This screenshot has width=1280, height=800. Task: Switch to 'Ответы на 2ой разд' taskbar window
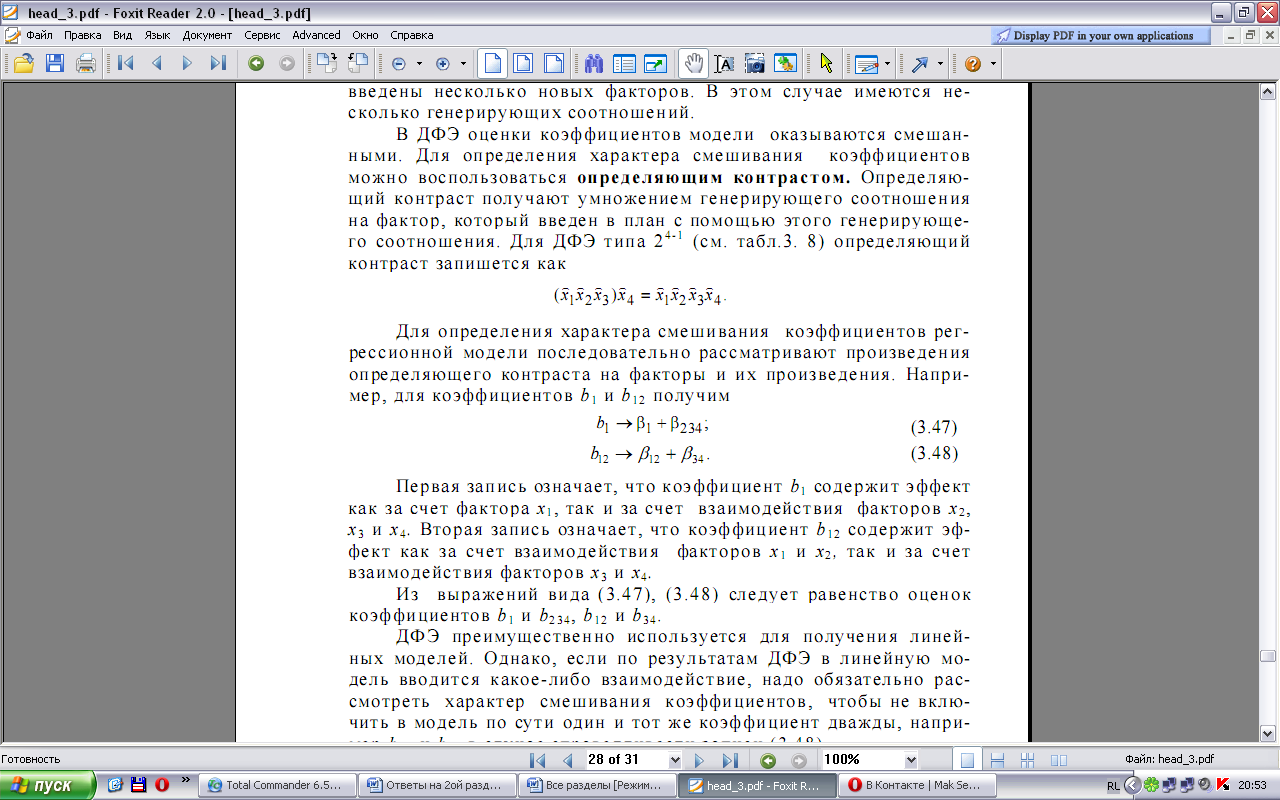439,785
